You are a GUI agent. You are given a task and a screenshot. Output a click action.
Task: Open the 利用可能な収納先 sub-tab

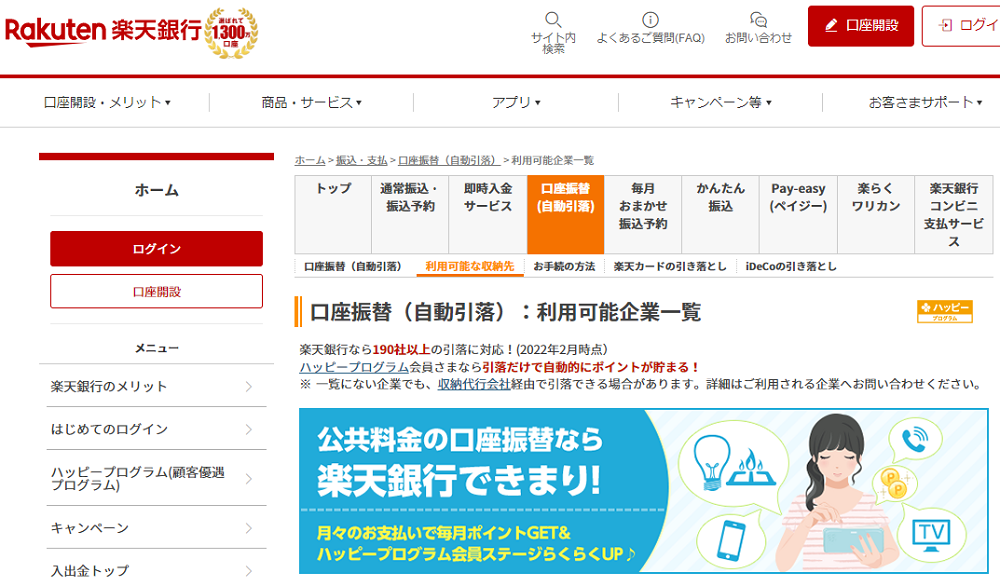pos(469,267)
